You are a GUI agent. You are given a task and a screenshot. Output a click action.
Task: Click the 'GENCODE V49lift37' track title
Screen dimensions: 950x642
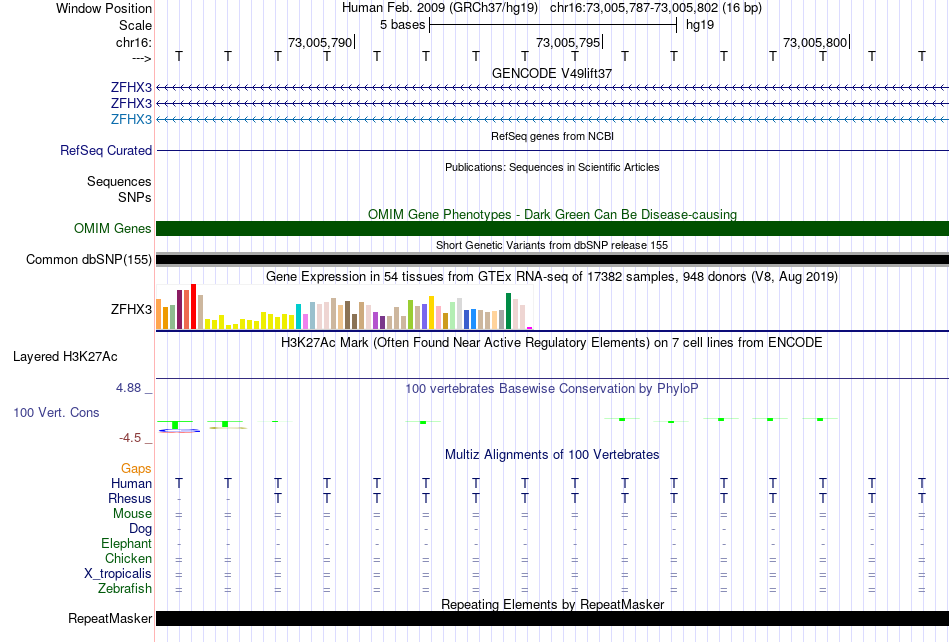pos(552,73)
